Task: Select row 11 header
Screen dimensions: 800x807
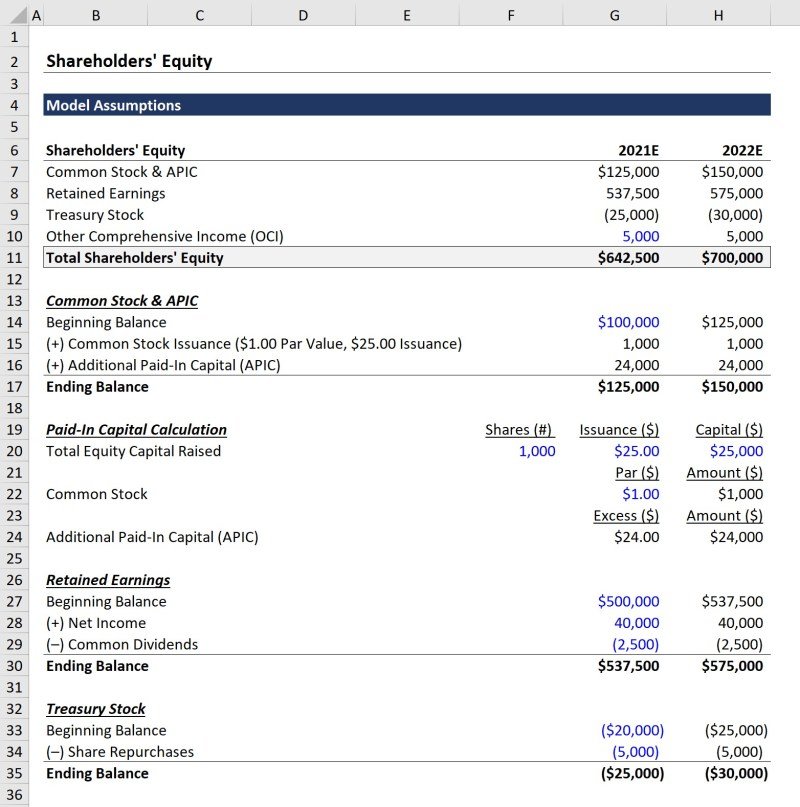Action: (15, 257)
